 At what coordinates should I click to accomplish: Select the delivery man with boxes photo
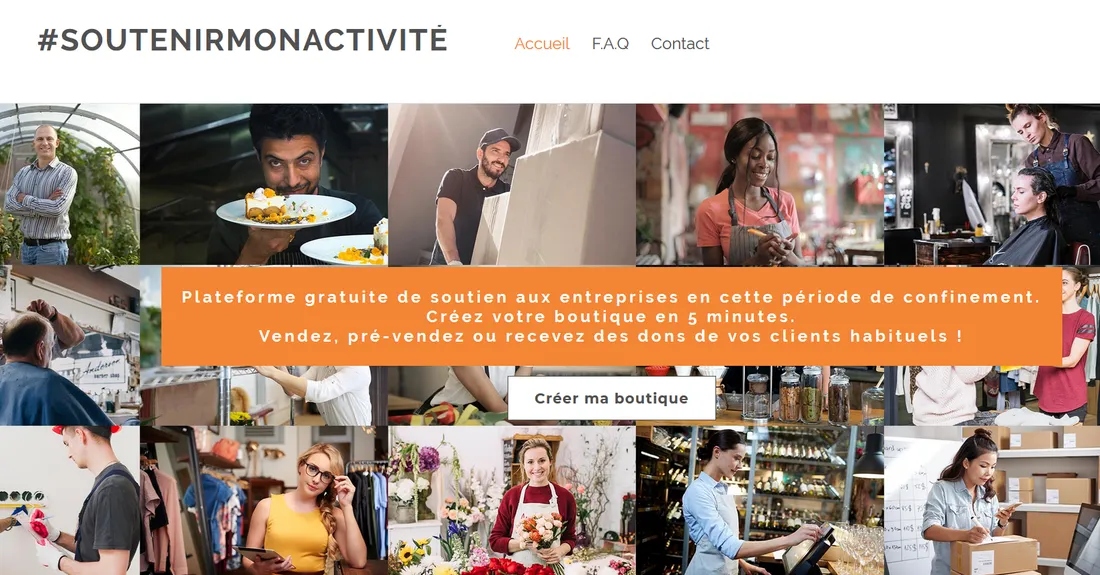click(512, 184)
